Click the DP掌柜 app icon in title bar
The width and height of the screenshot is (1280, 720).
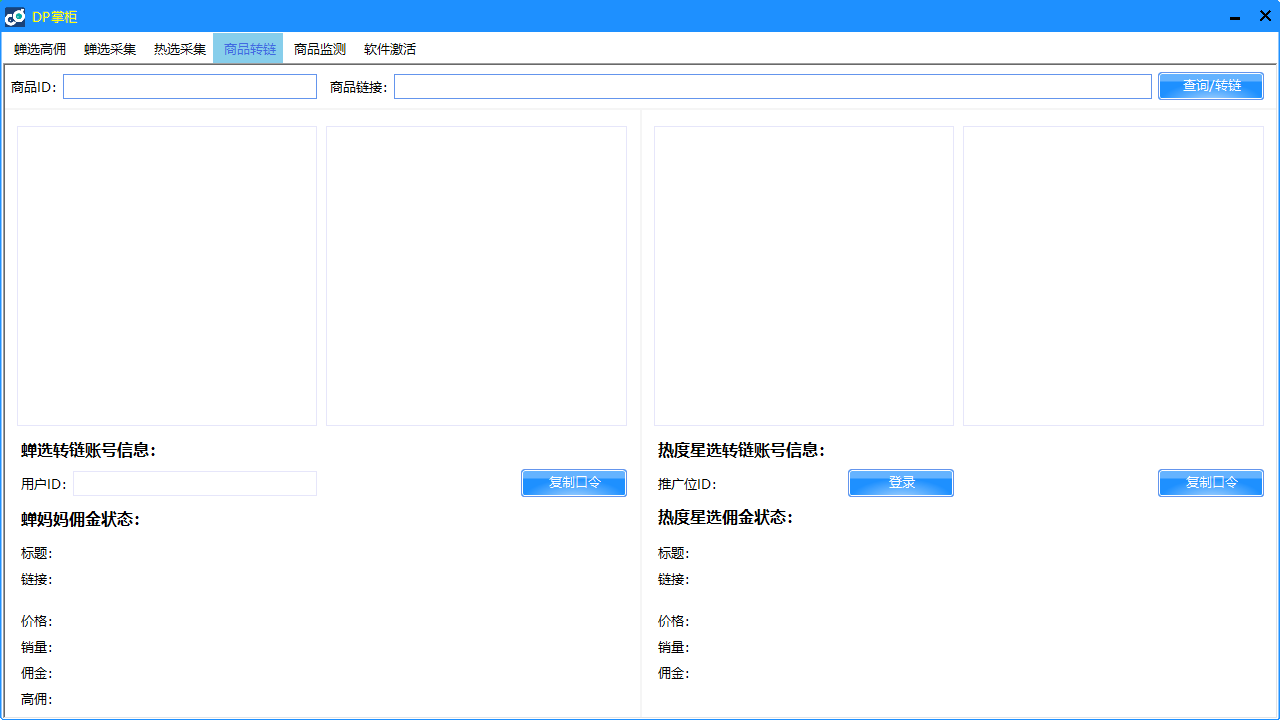pos(15,16)
